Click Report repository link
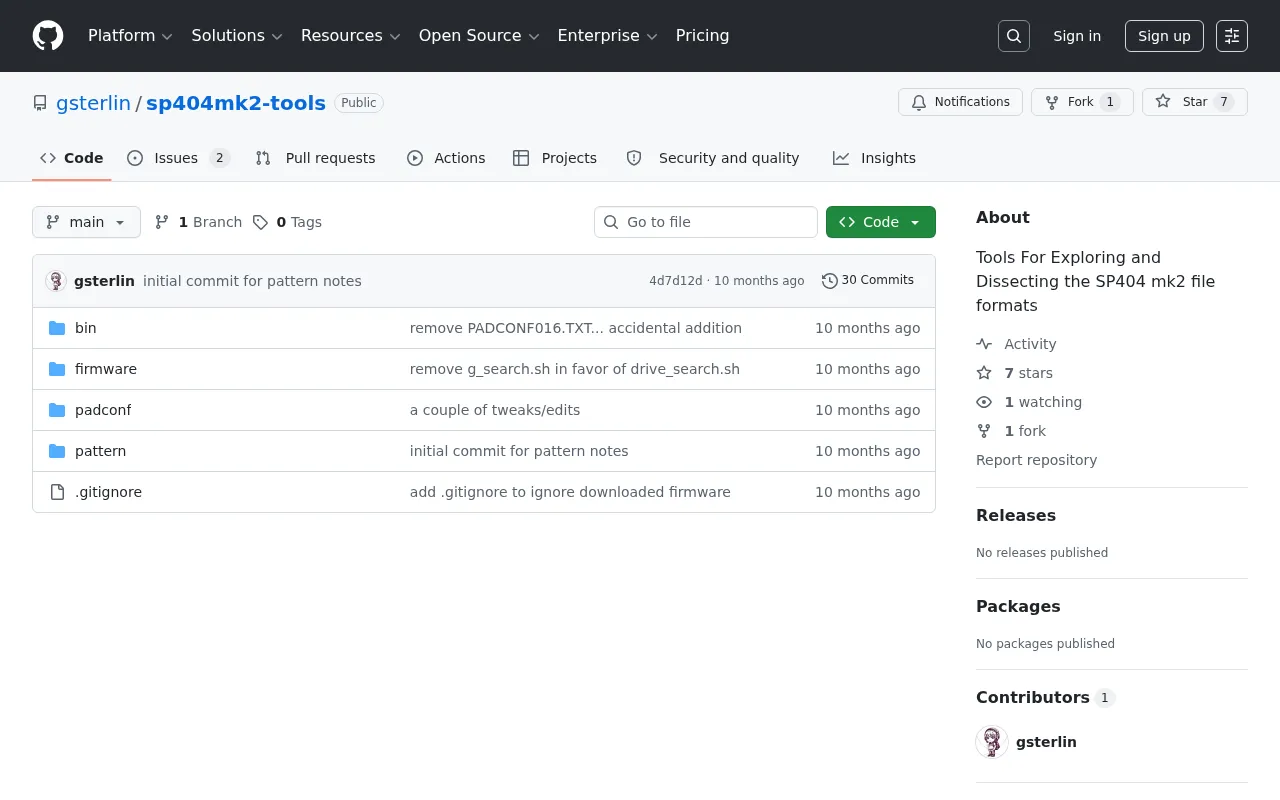This screenshot has width=1280, height=800. (1036, 460)
